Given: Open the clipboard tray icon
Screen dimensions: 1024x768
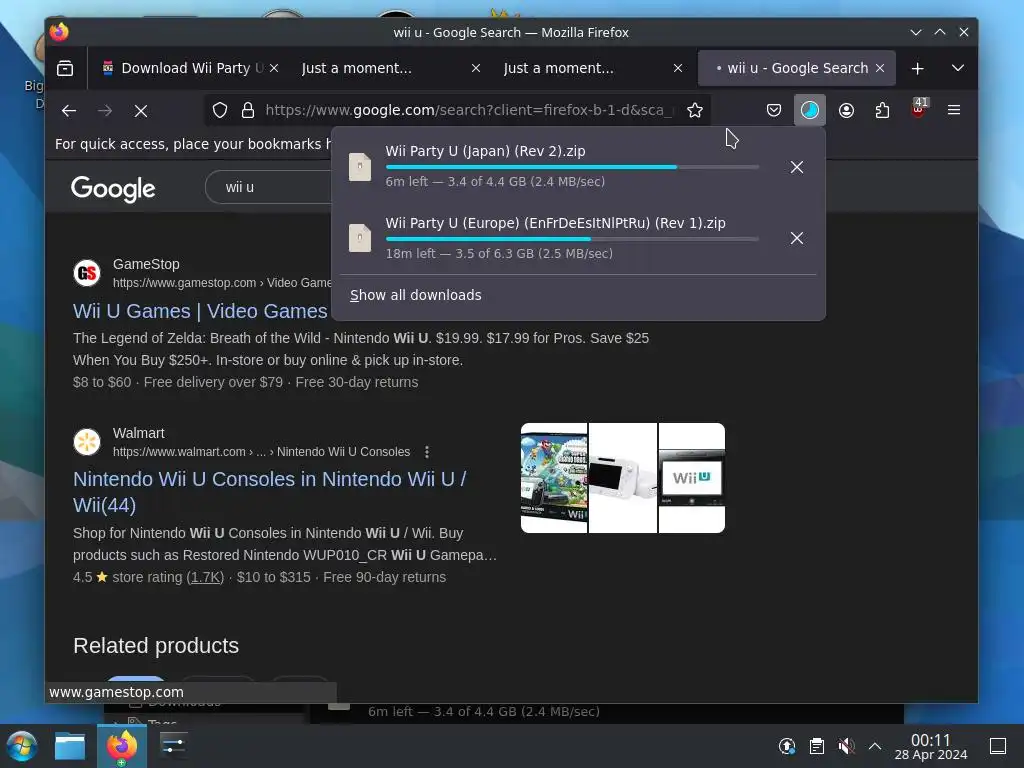Looking at the screenshot, I should click(816, 746).
